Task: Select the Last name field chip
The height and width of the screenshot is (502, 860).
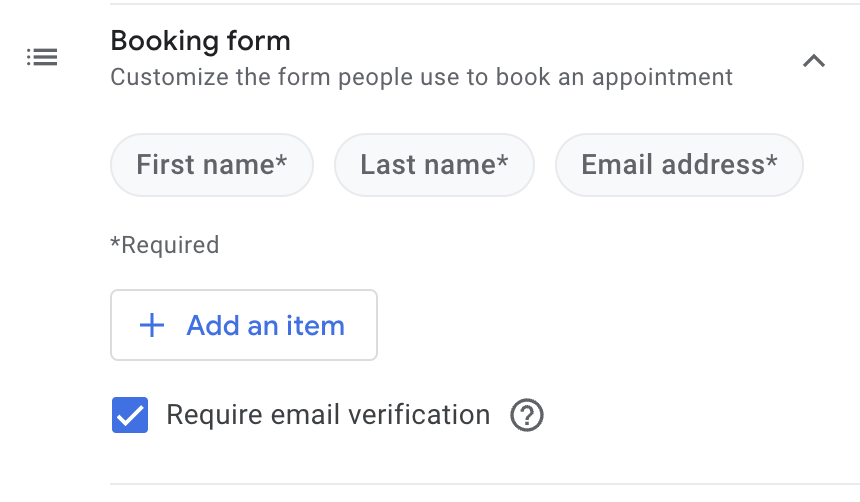Action: [x=434, y=165]
